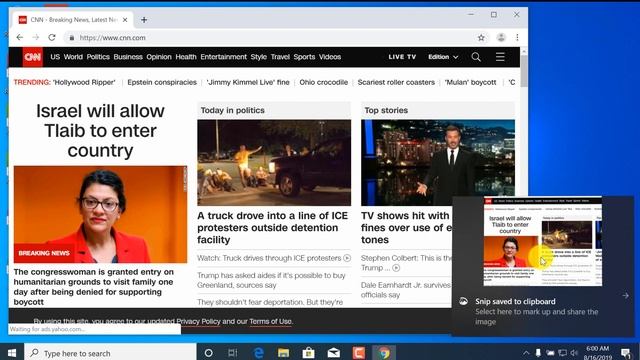Open TV shows hit with fines headline
This screenshot has height=360, width=640.
coord(406,228)
